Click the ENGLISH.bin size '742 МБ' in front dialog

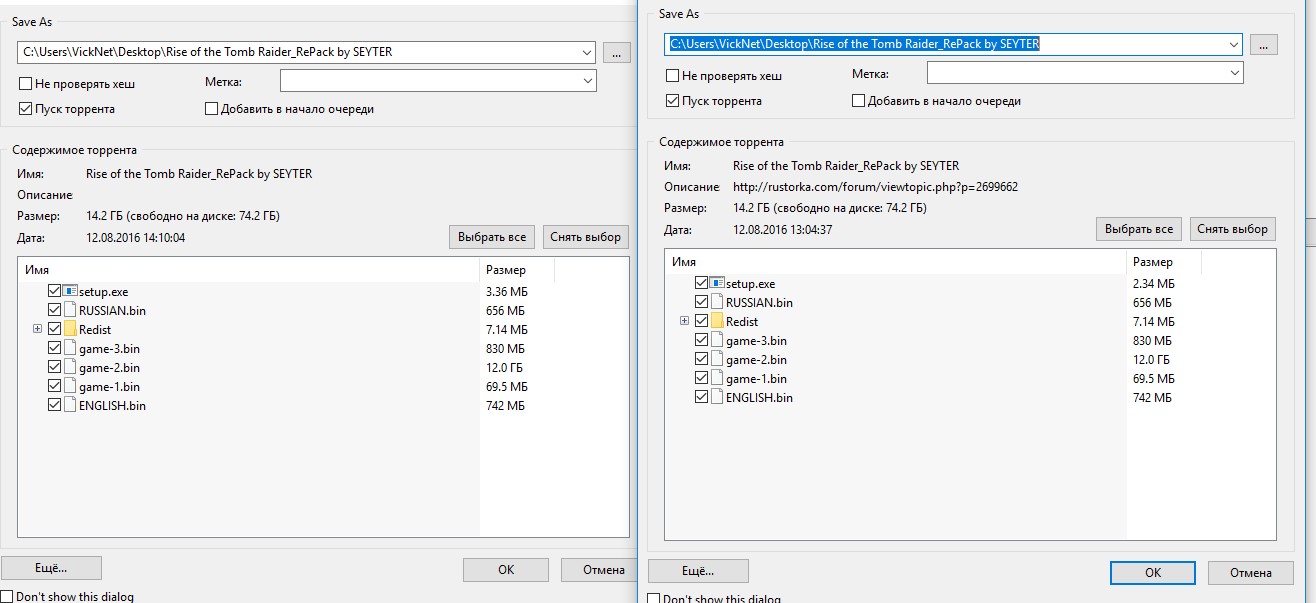tap(1152, 398)
